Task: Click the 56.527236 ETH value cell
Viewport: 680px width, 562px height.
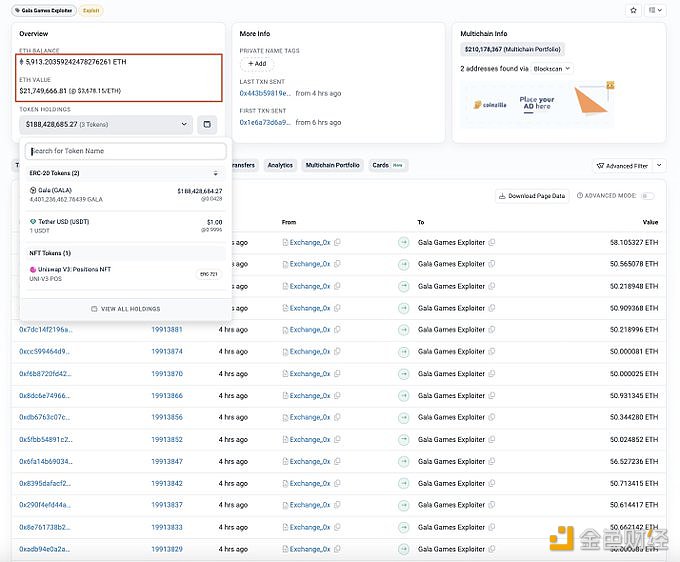Action: [x=634, y=461]
